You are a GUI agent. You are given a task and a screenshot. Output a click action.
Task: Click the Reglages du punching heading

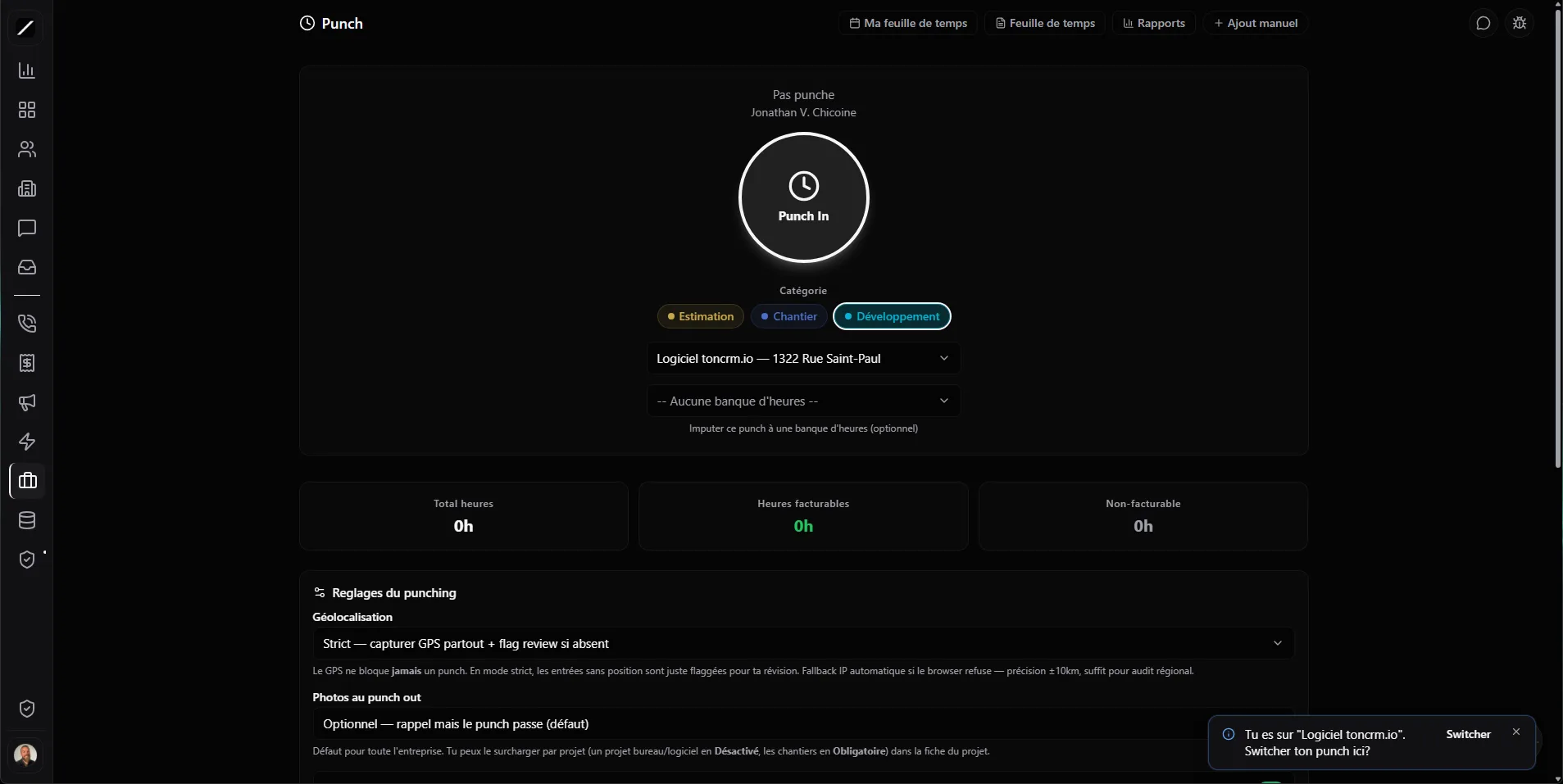pyautogui.click(x=394, y=592)
